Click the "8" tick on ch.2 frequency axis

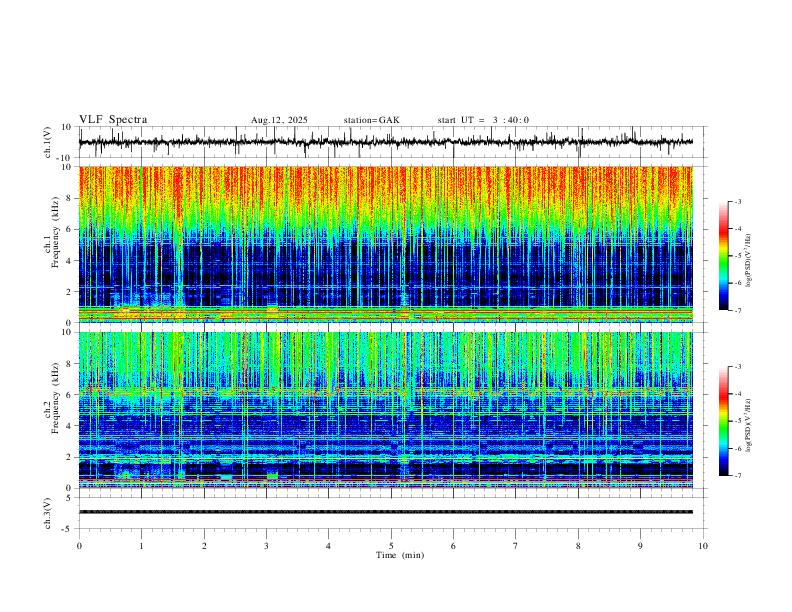[x=70, y=364]
